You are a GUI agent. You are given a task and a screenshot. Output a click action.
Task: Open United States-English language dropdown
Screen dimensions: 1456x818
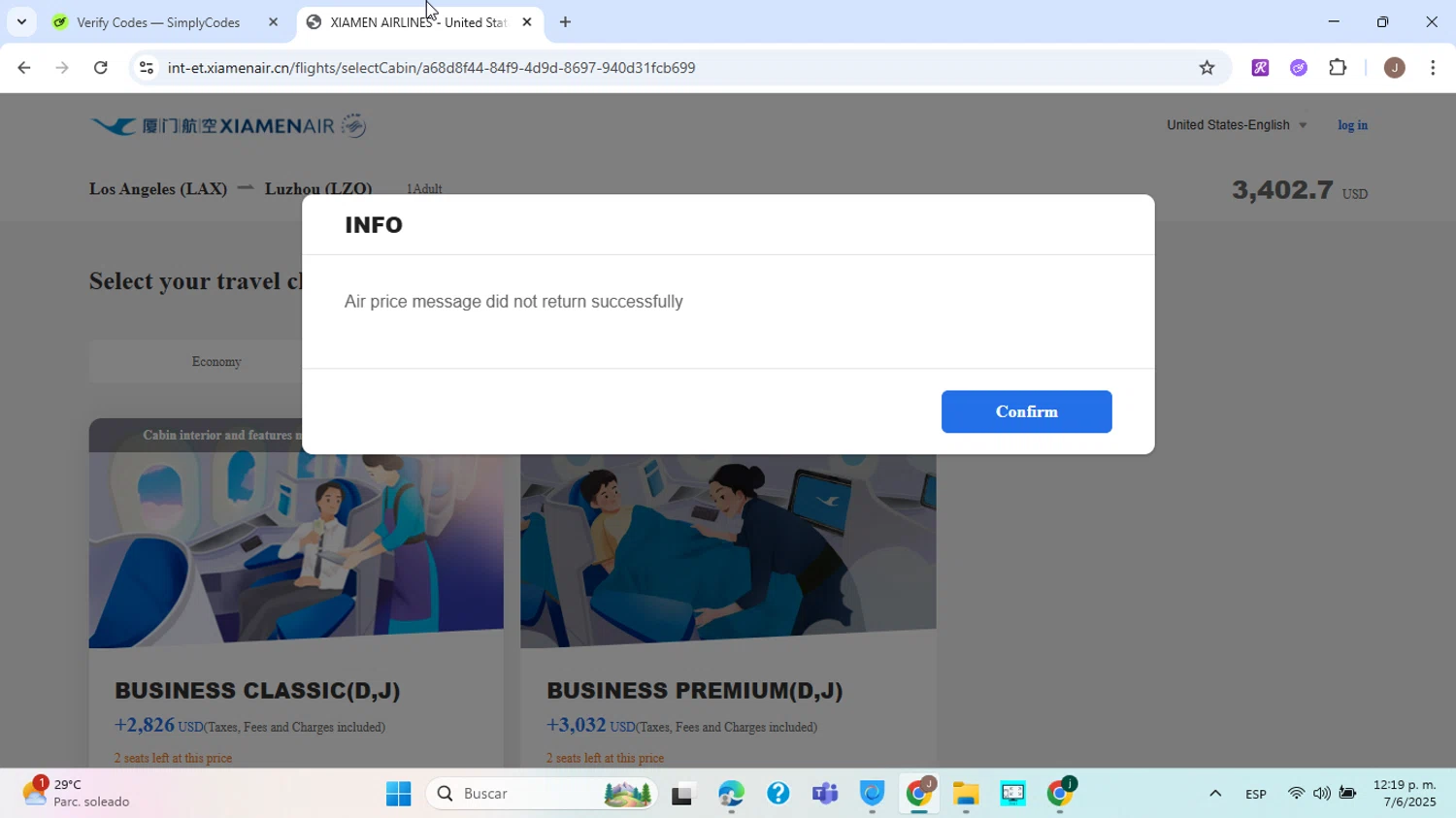point(1237,125)
